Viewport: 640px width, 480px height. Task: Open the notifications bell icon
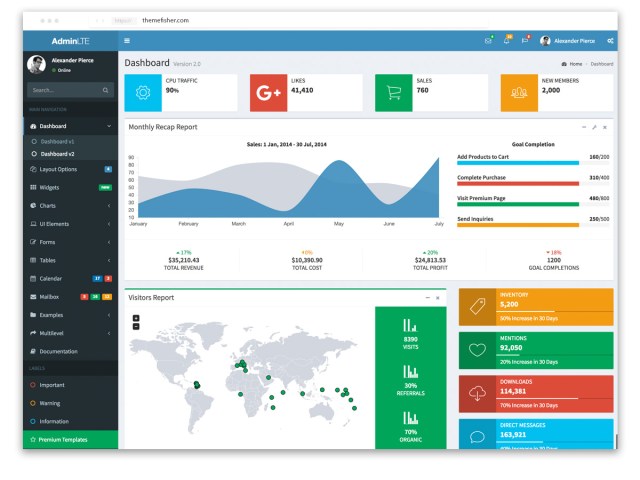tap(506, 41)
